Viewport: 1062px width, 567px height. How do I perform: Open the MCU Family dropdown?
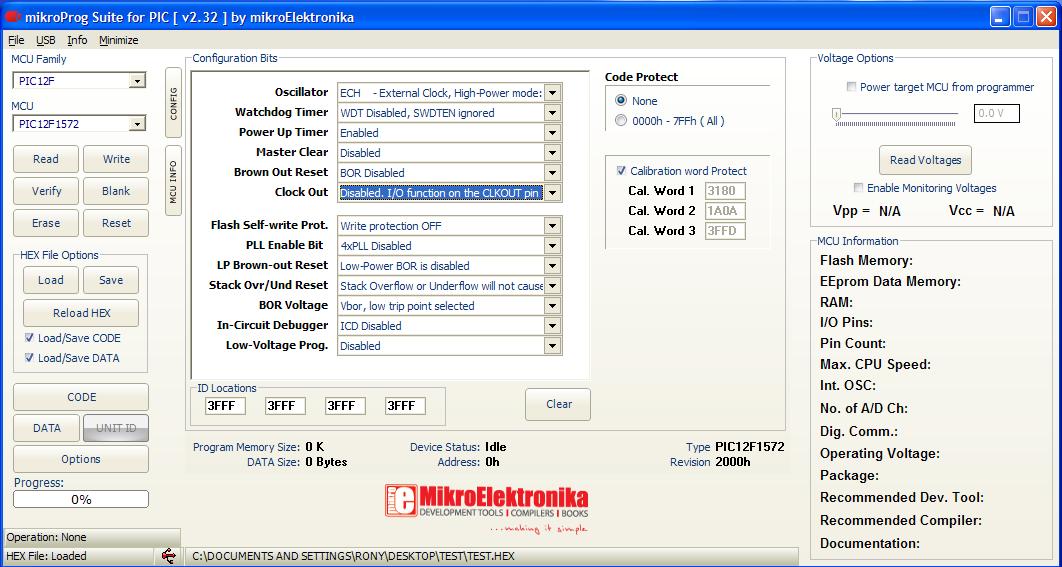(137, 81)
